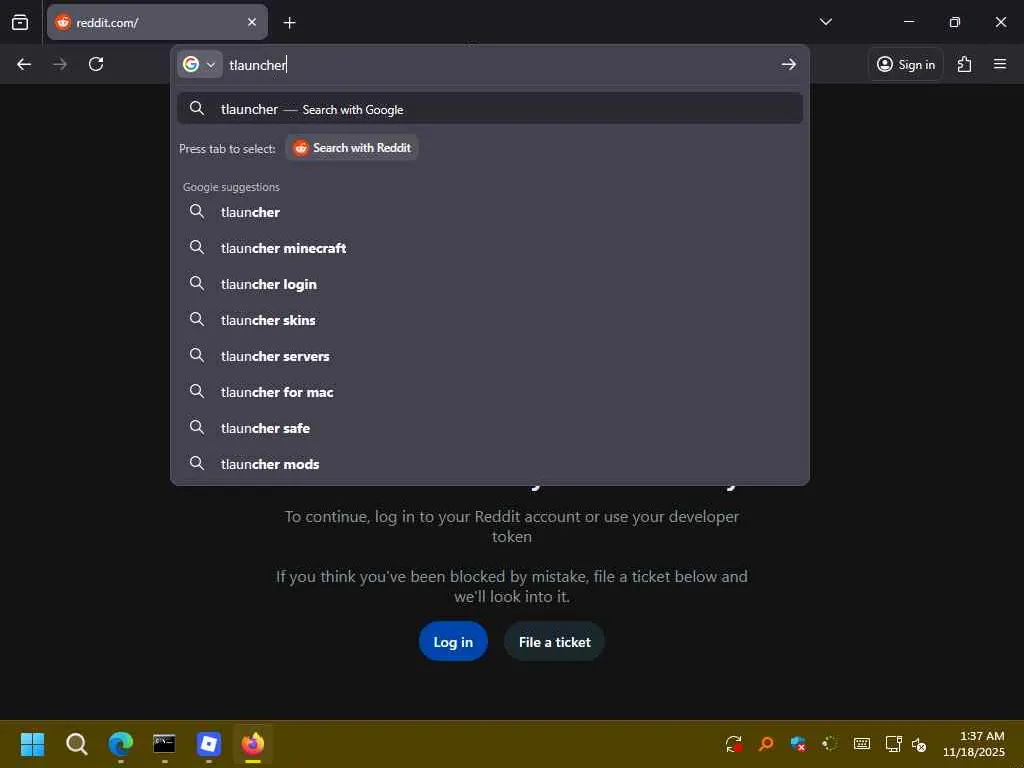The height and width of the screenshot is (768, 1024).
Task: Open the Windows Start menu
Action: pyautogui.click(x=33, y=743)
